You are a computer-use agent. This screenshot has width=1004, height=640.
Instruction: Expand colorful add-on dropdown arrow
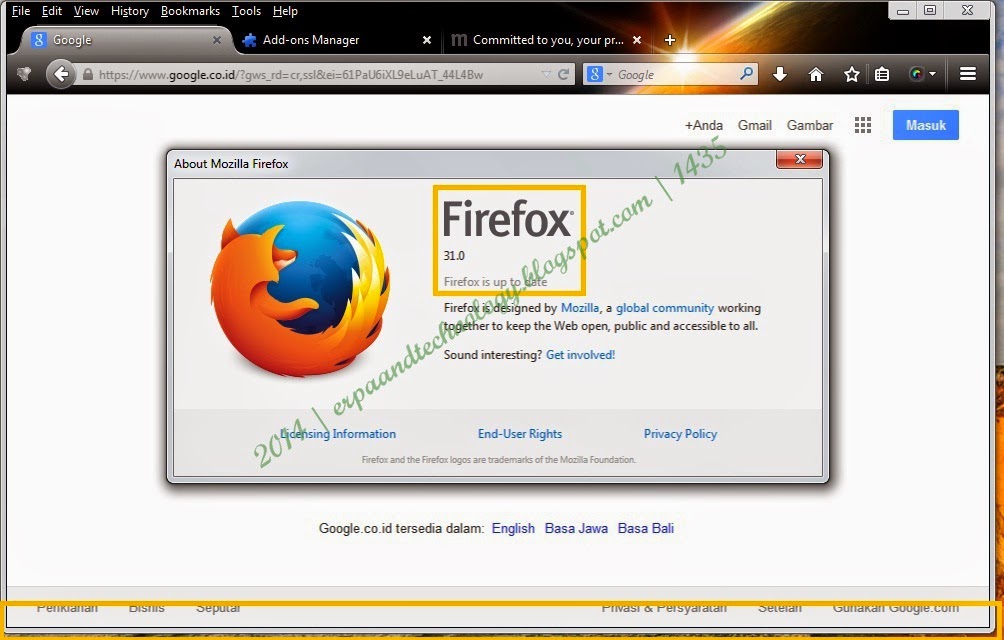(x=932, y=74)
